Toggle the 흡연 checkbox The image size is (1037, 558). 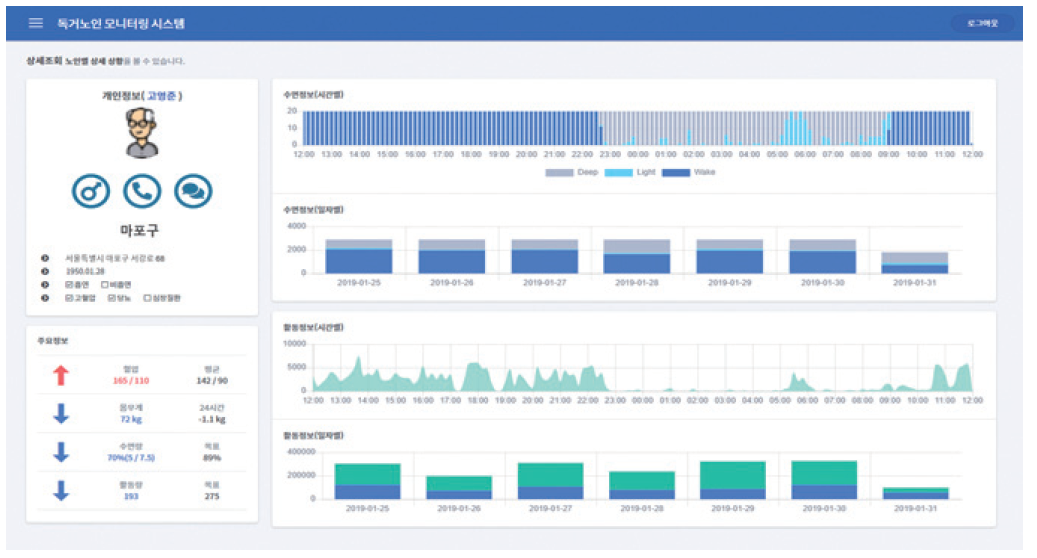click(x=68, y=284)
